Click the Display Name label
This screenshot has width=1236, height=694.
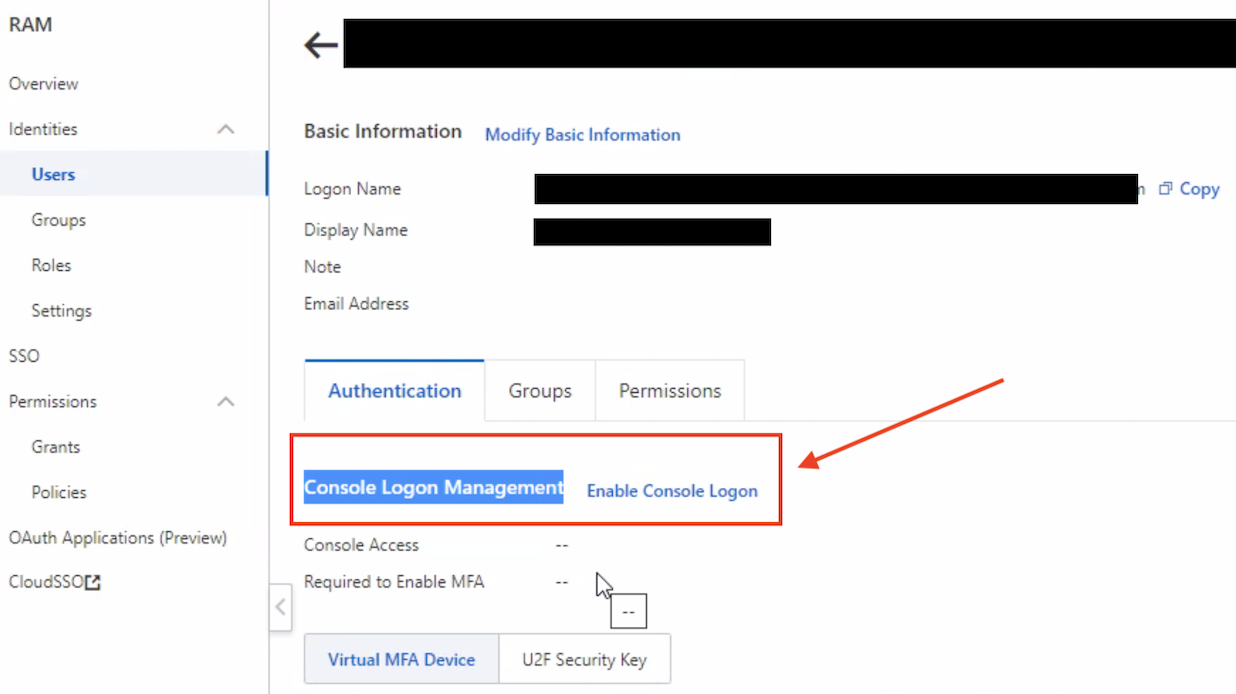356,230
